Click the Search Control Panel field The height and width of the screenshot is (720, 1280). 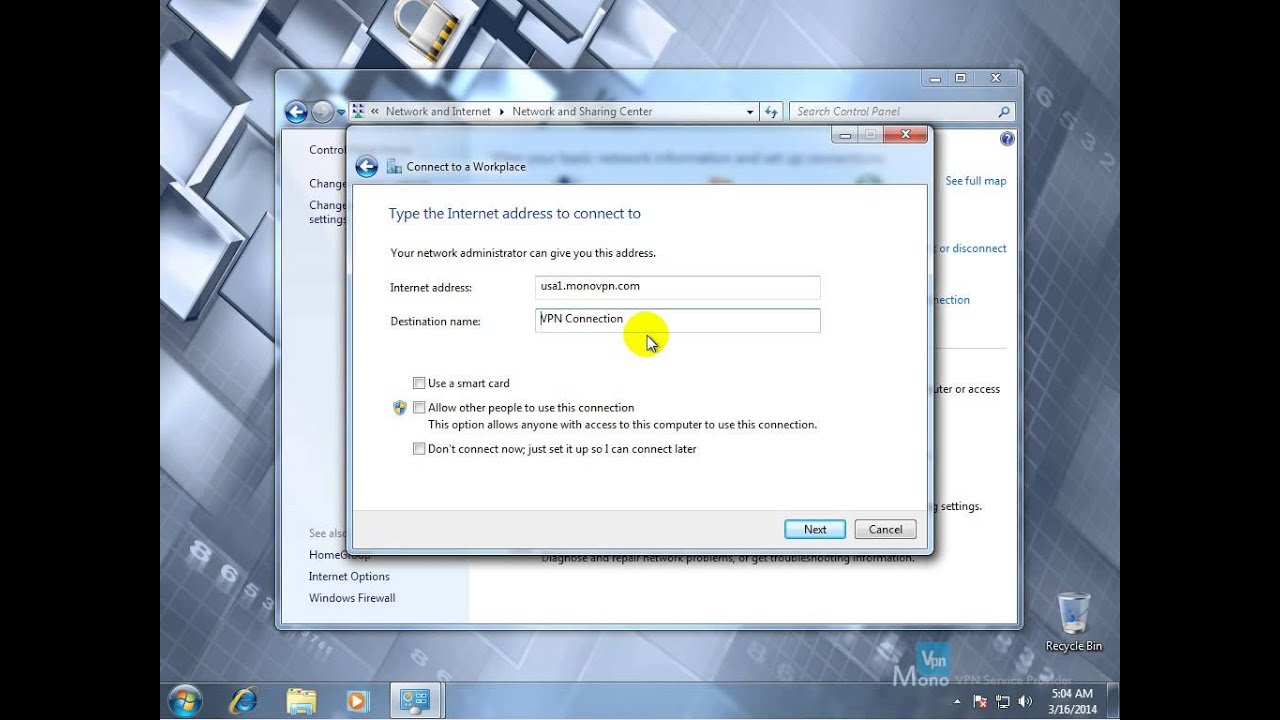pos(902,112)
